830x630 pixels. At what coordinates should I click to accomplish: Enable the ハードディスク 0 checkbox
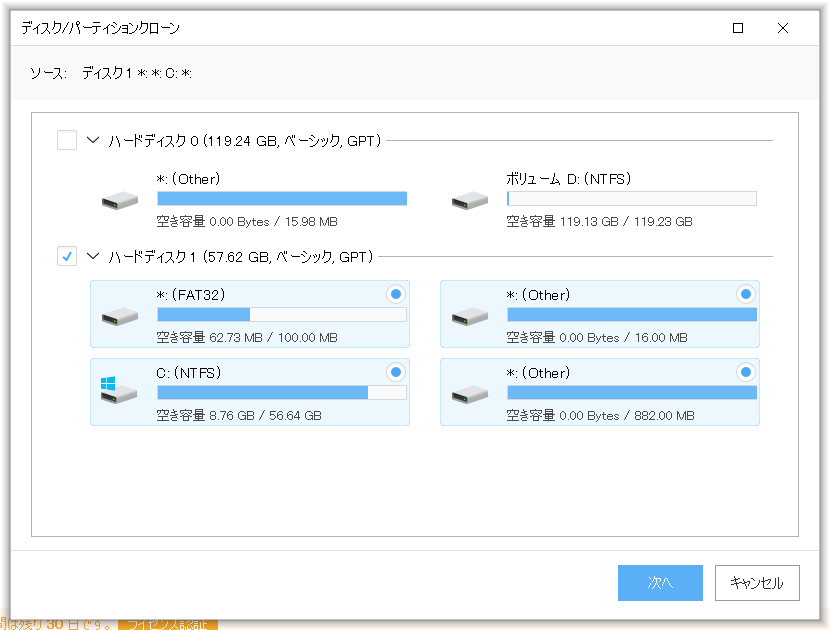click(x=67, y=140)
